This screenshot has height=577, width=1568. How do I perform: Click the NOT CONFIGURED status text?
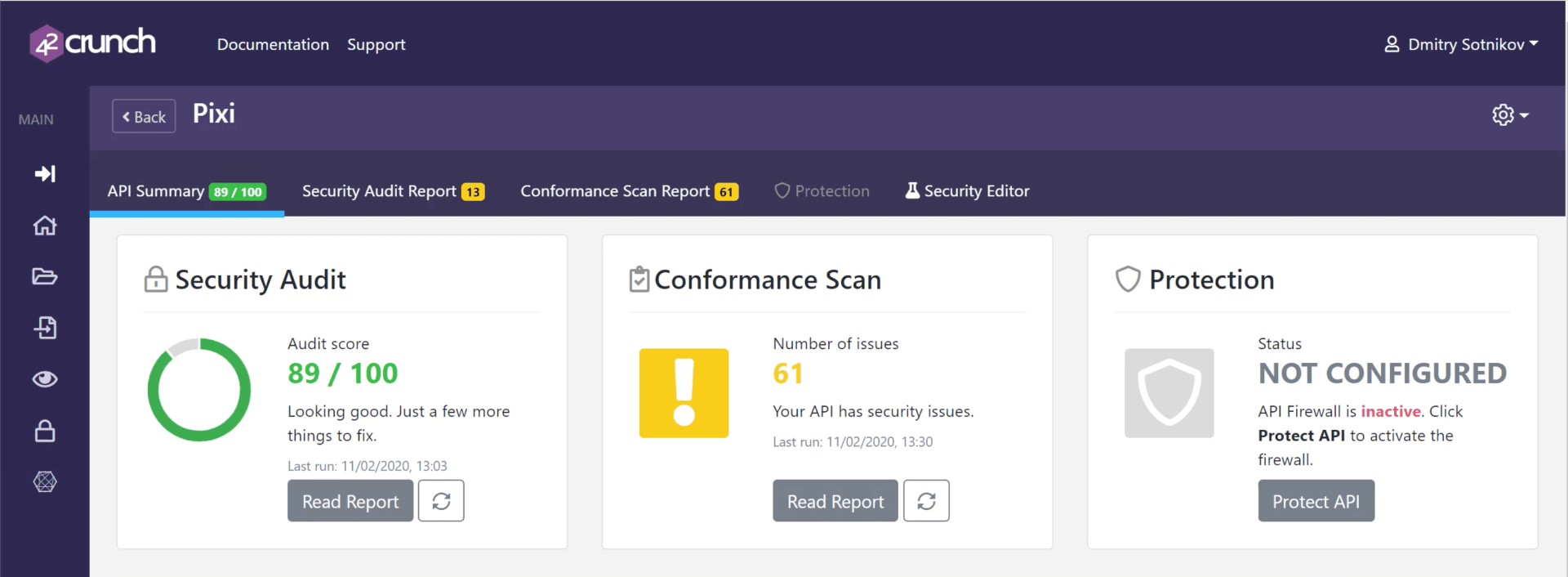coord(1382,373)
